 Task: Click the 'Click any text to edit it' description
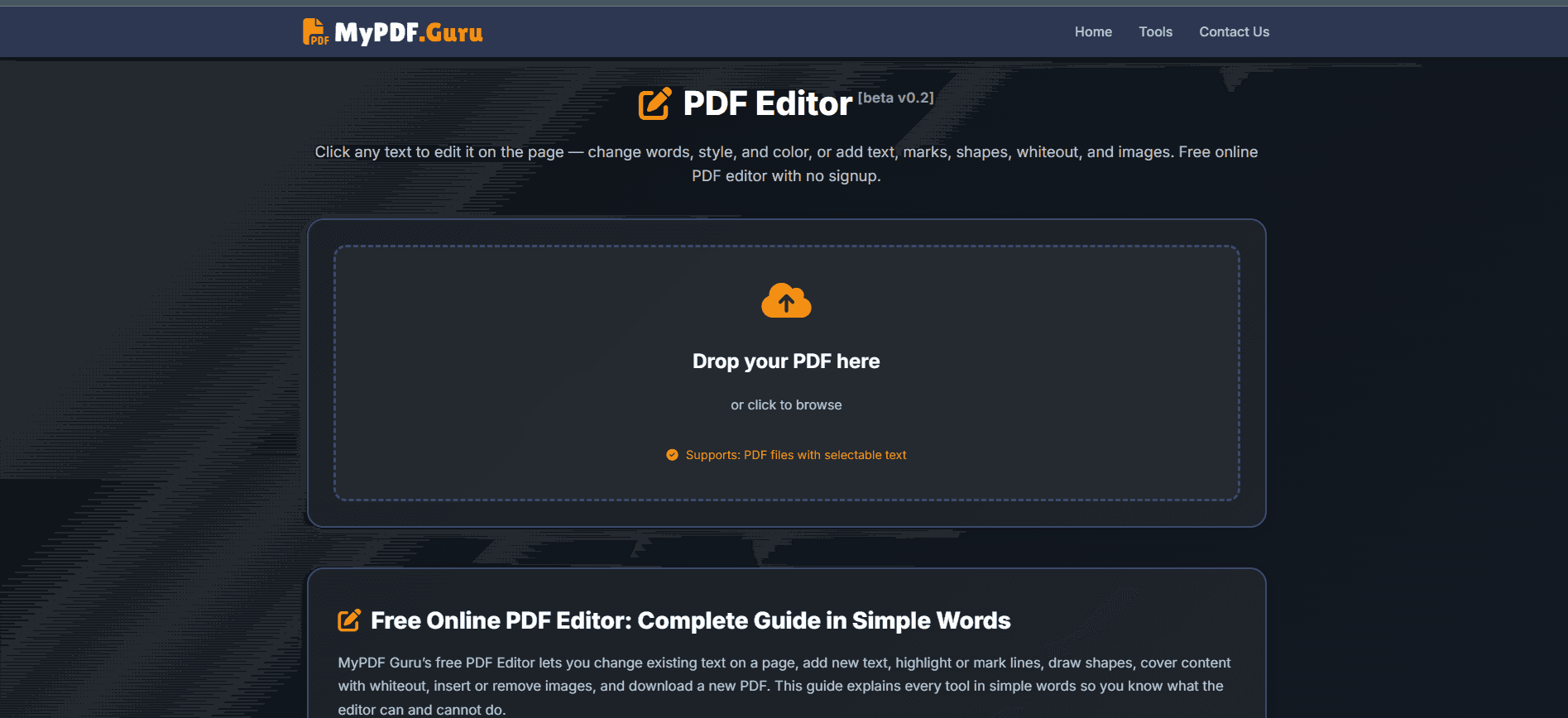[x=786, y=164]
